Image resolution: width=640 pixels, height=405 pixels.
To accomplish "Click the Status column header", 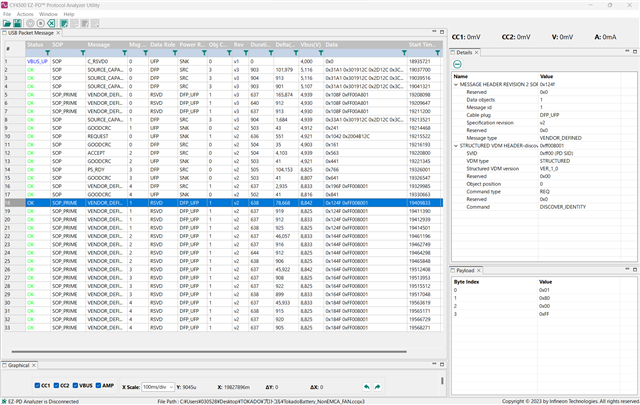I will 35,45.
